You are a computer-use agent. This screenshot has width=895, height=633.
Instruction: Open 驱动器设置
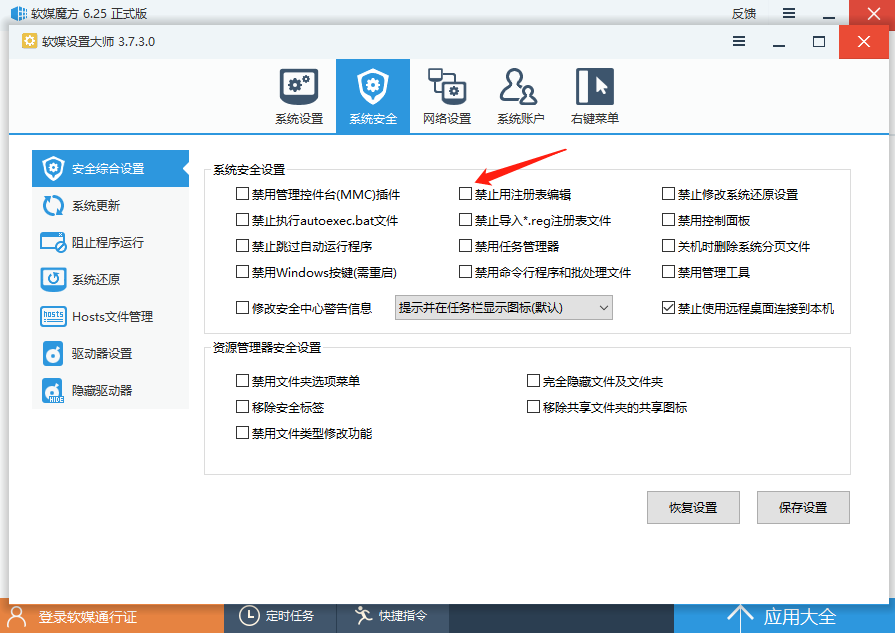(x=106, y=353)
